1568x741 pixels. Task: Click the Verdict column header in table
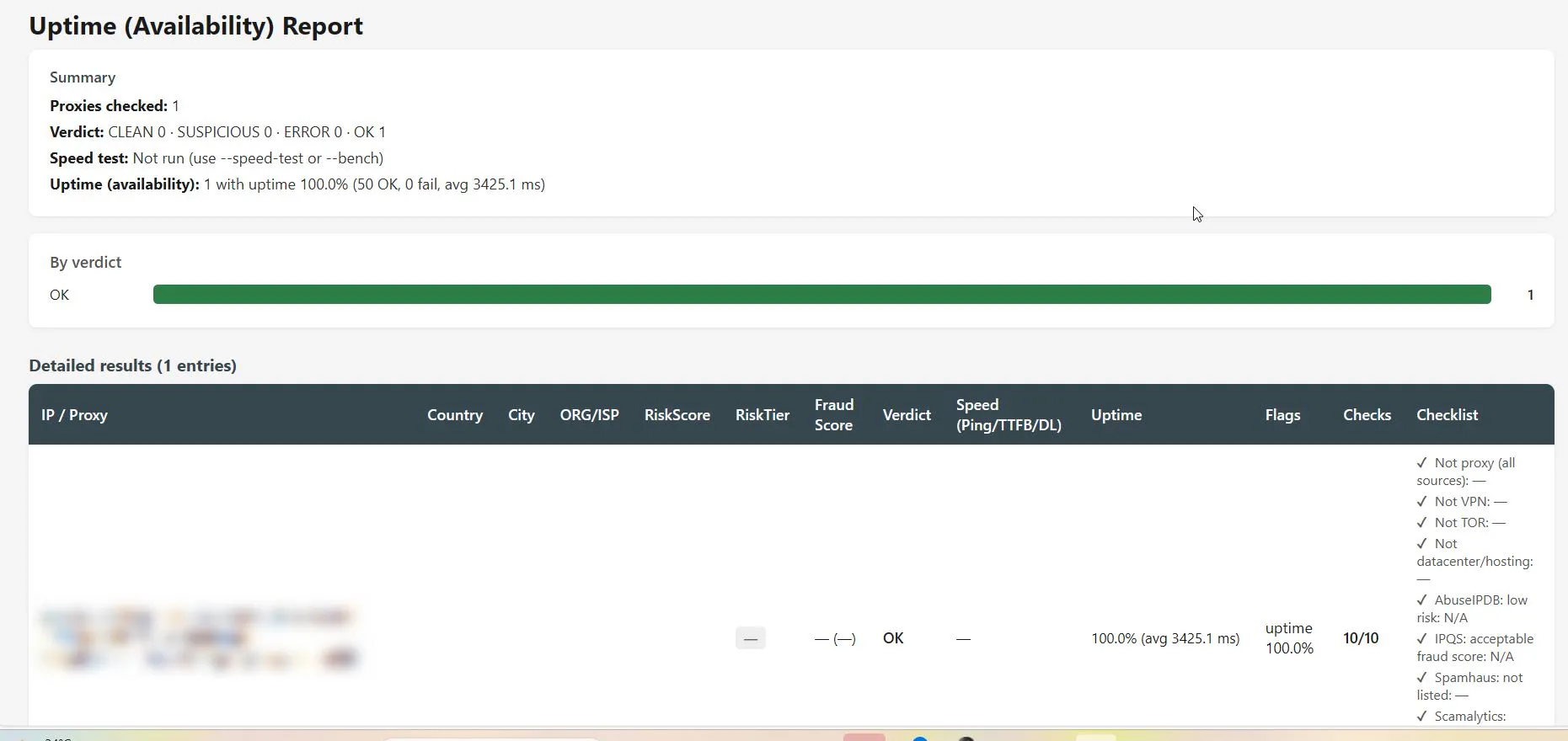(907, 415)
